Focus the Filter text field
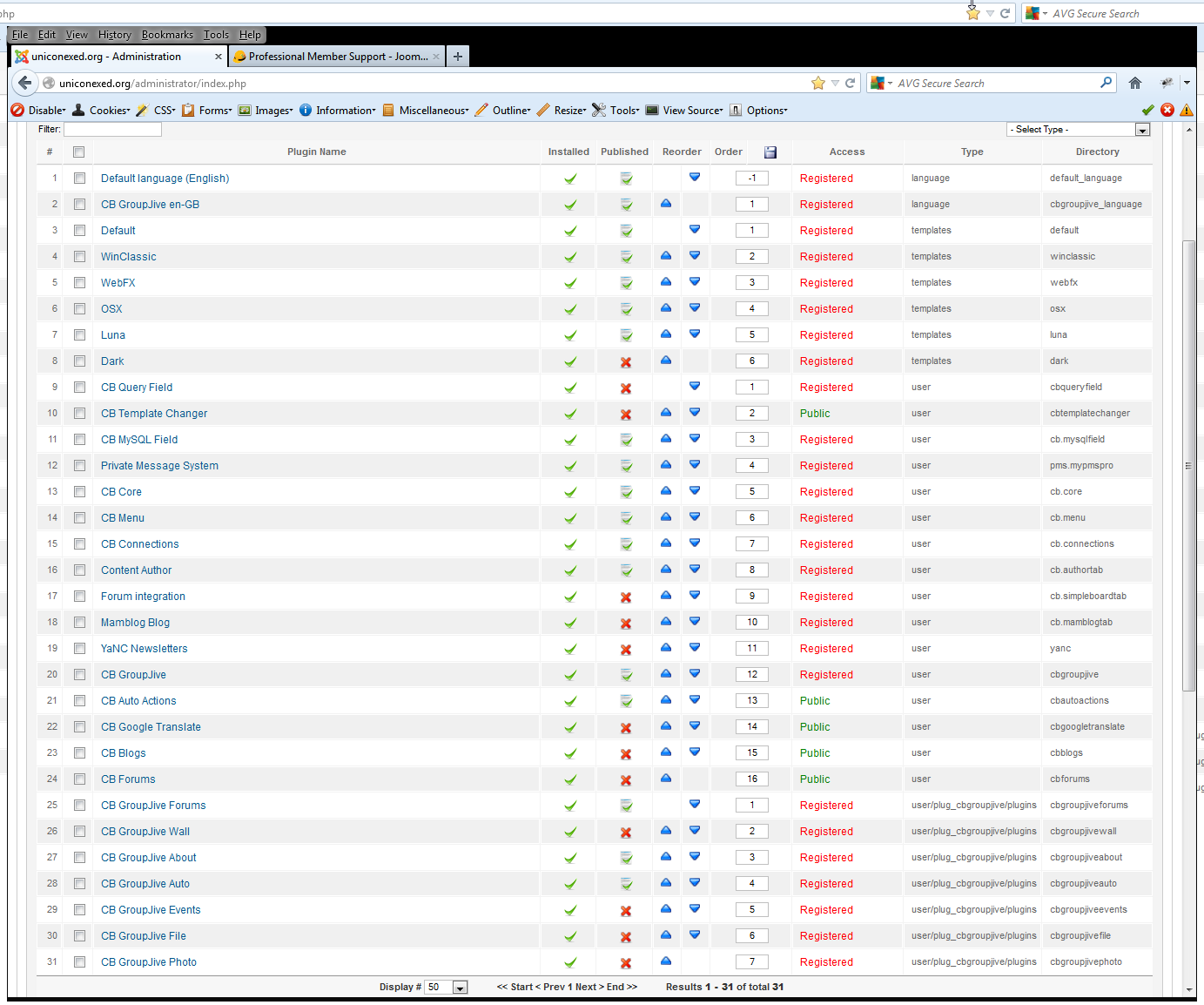Image resolution: width=1204 pixels, height=1005 pixels. pyautogui.click(x=112, y=129)
